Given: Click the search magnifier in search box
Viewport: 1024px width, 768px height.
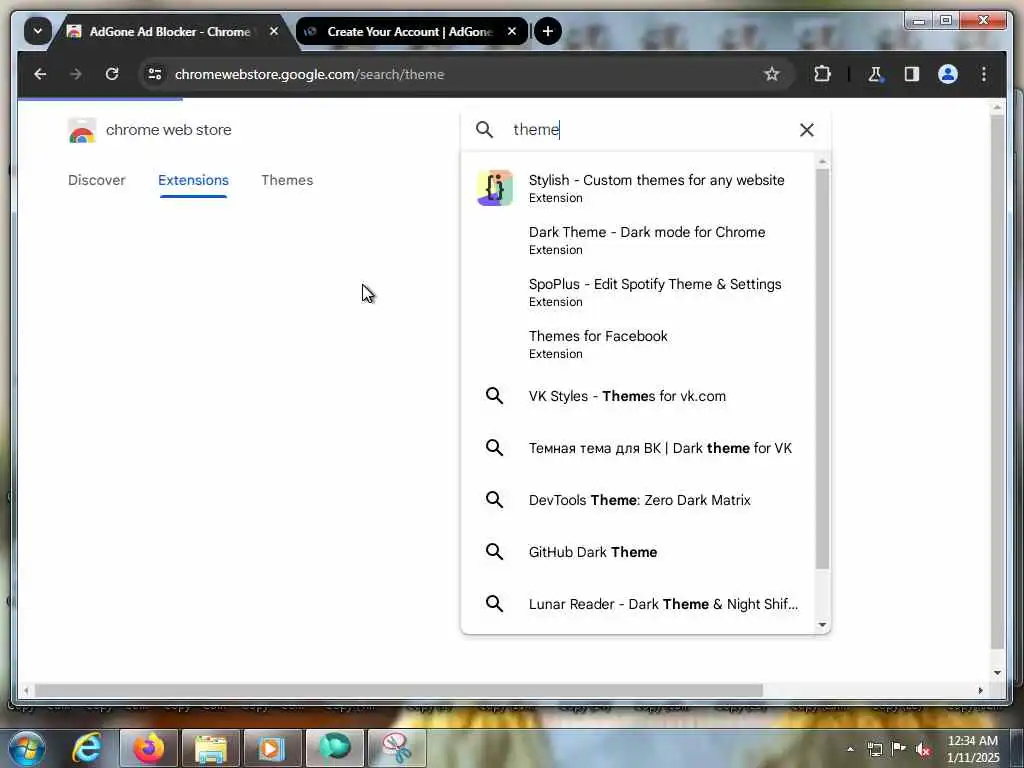Looking at the screenshot, I should [x=485, y=130].
